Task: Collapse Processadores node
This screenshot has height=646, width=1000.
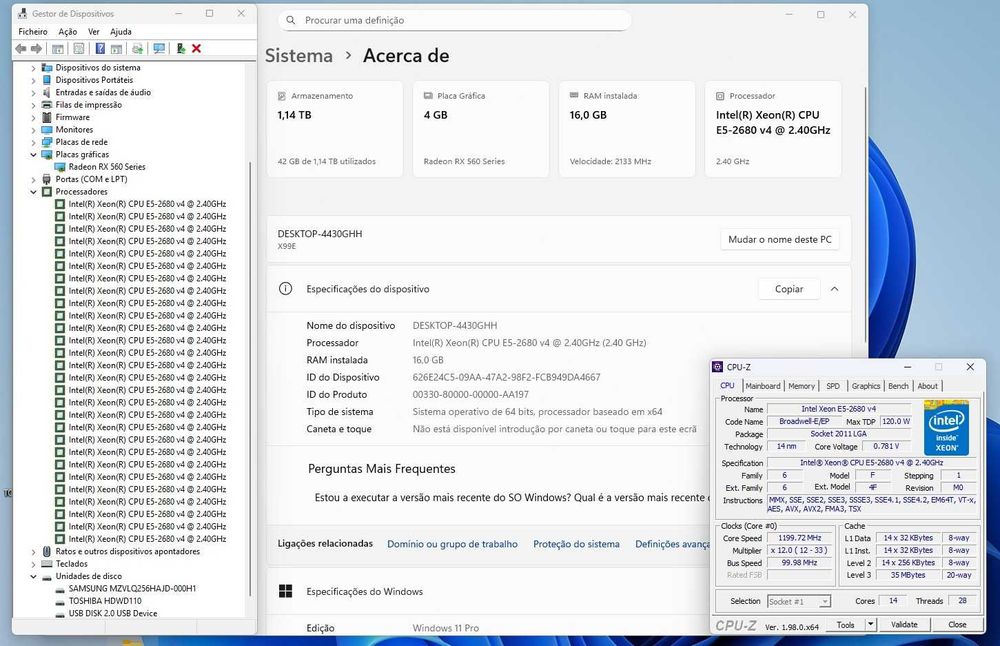Action: click(33, 191)
